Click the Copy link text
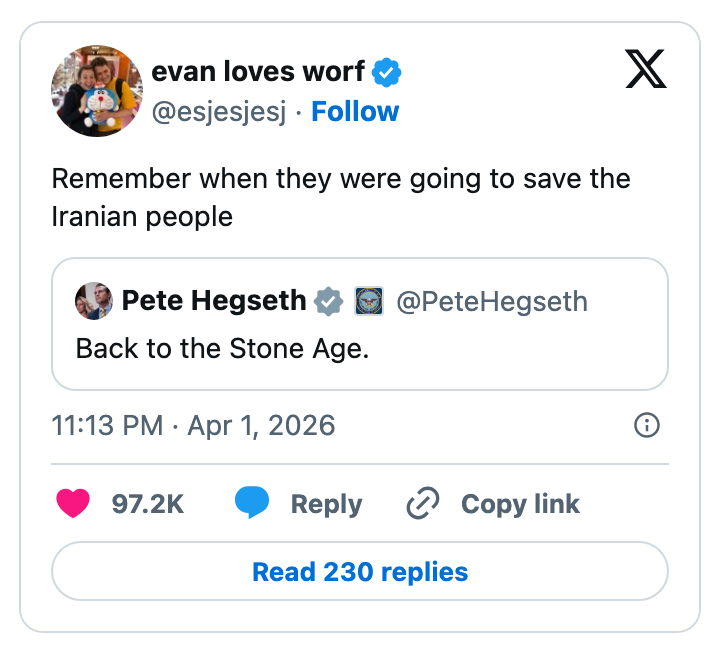Screen dimensions: 720x652 pyautogui.click(x=520, y=503)
